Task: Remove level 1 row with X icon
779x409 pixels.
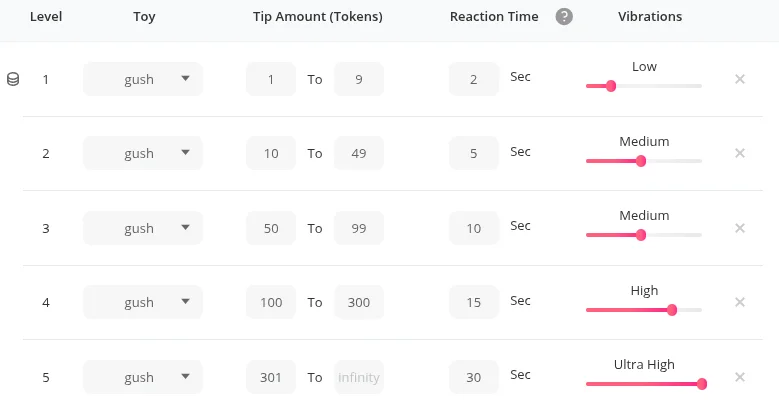Action: (x=740, y=79)
